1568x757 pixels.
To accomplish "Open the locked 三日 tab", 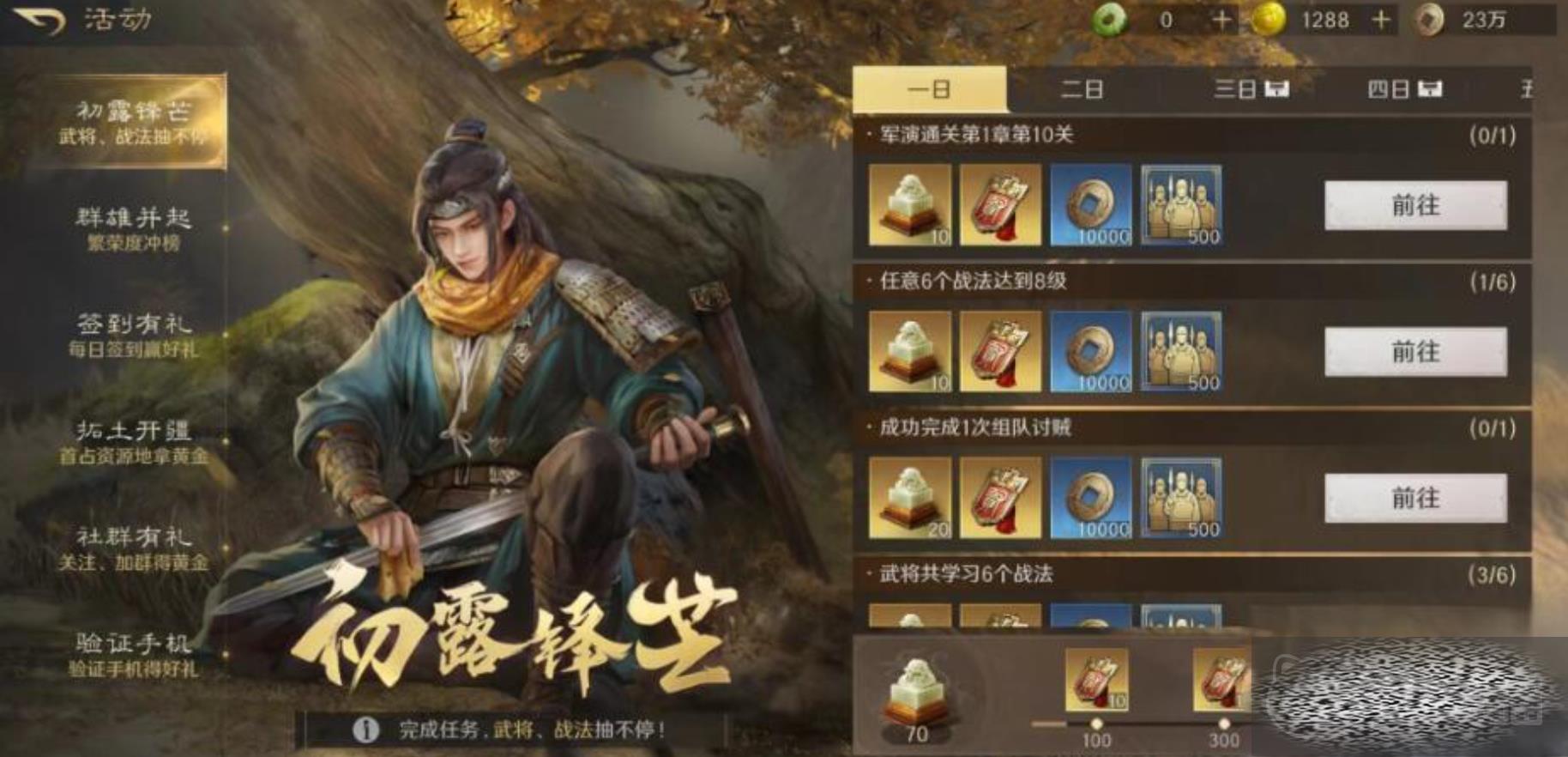I will [1251, 89].
